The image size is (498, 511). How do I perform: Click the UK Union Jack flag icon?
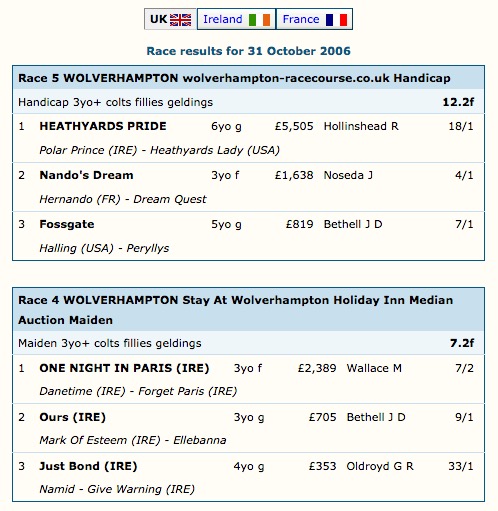pos(180,20)
